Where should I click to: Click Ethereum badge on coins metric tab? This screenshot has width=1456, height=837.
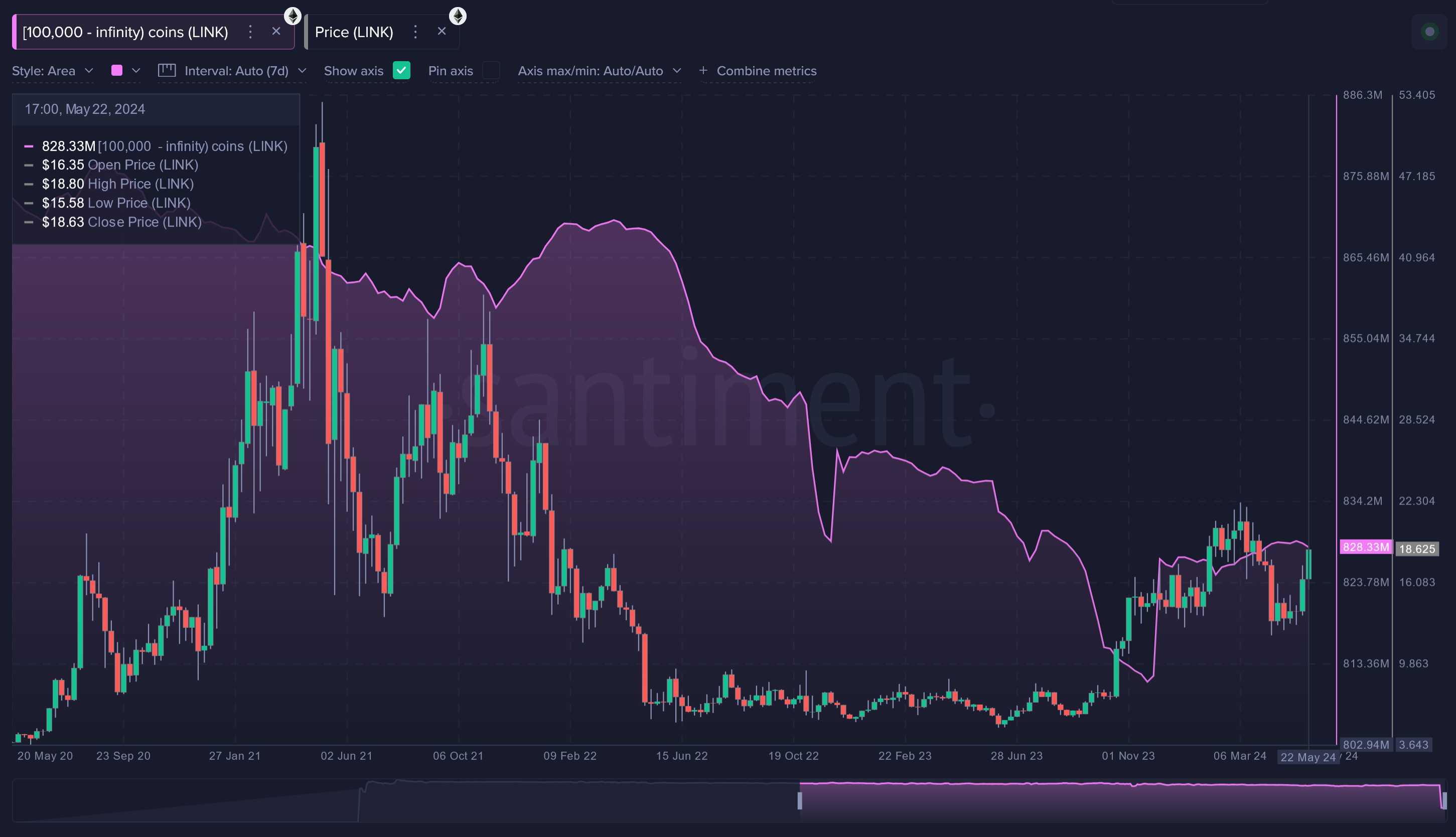[293, 16]
